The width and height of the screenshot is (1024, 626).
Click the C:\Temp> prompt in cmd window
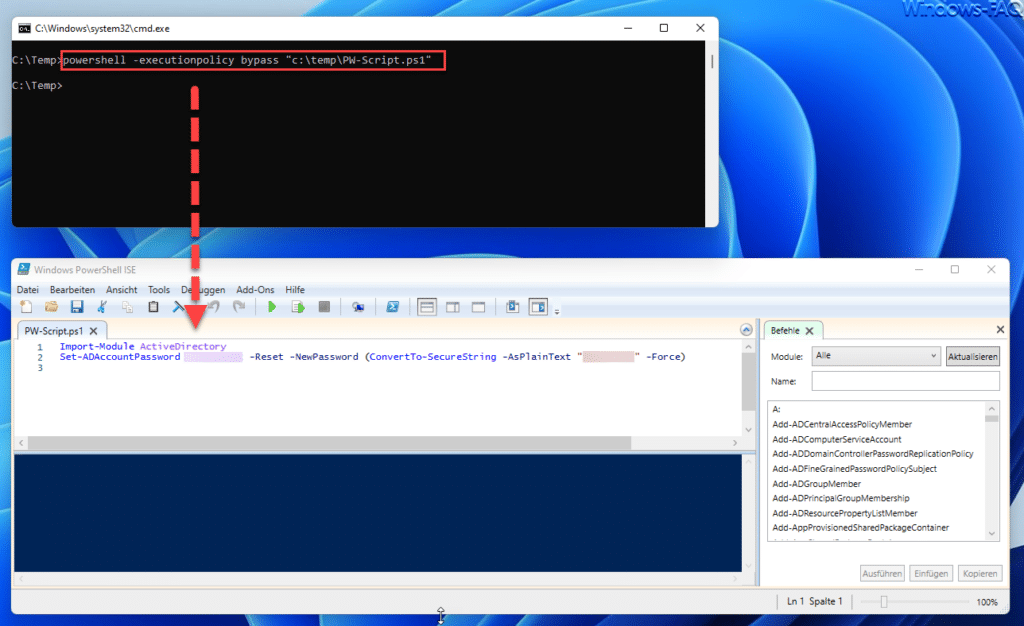(37, 86)
